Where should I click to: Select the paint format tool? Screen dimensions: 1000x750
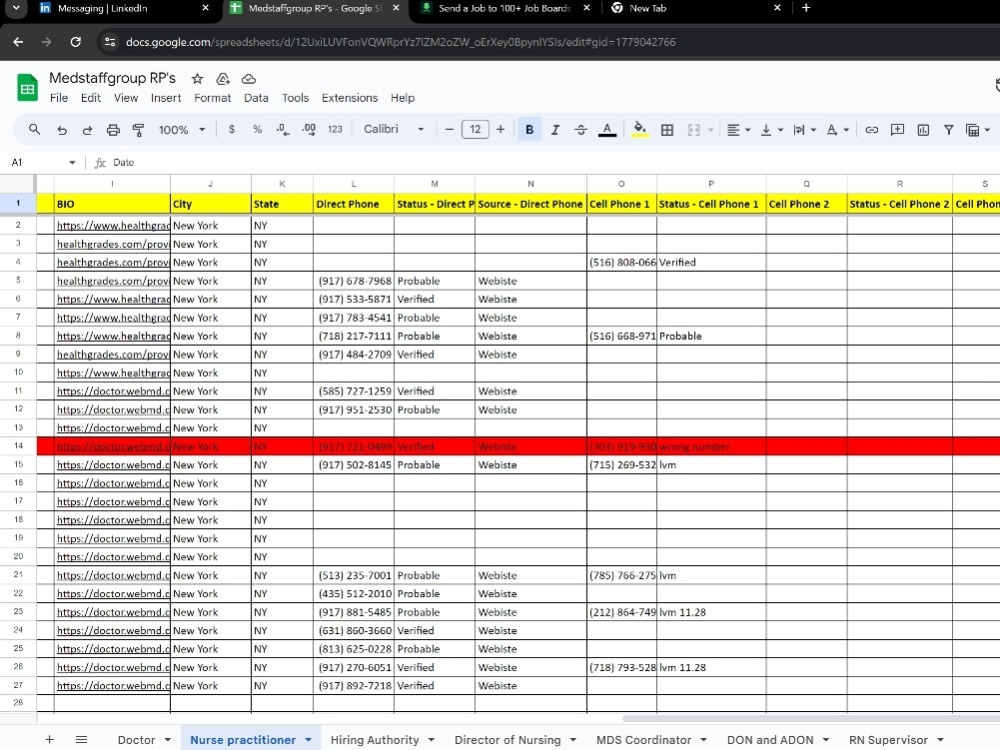point(138,129)
